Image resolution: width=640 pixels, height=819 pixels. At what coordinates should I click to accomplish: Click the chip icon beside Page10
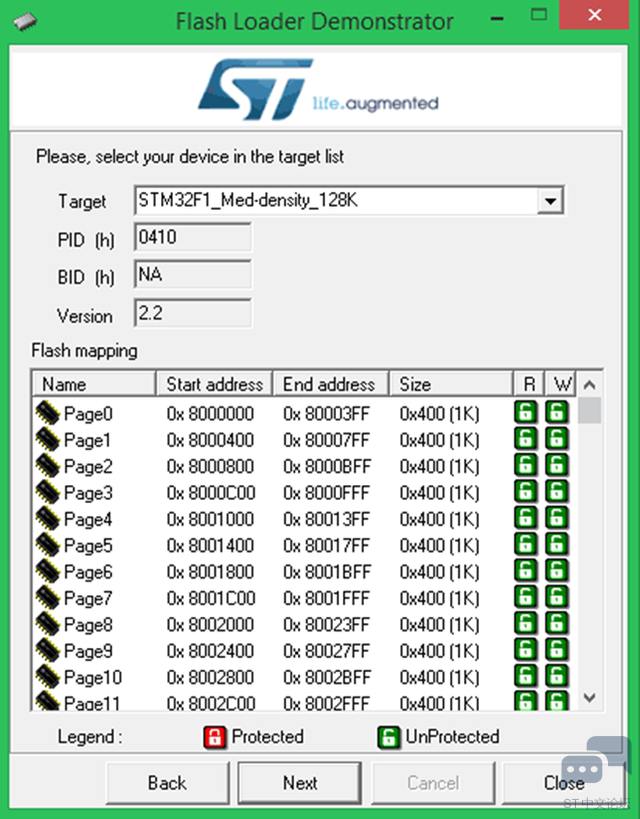pyautogui.click(x=48, y=676)
